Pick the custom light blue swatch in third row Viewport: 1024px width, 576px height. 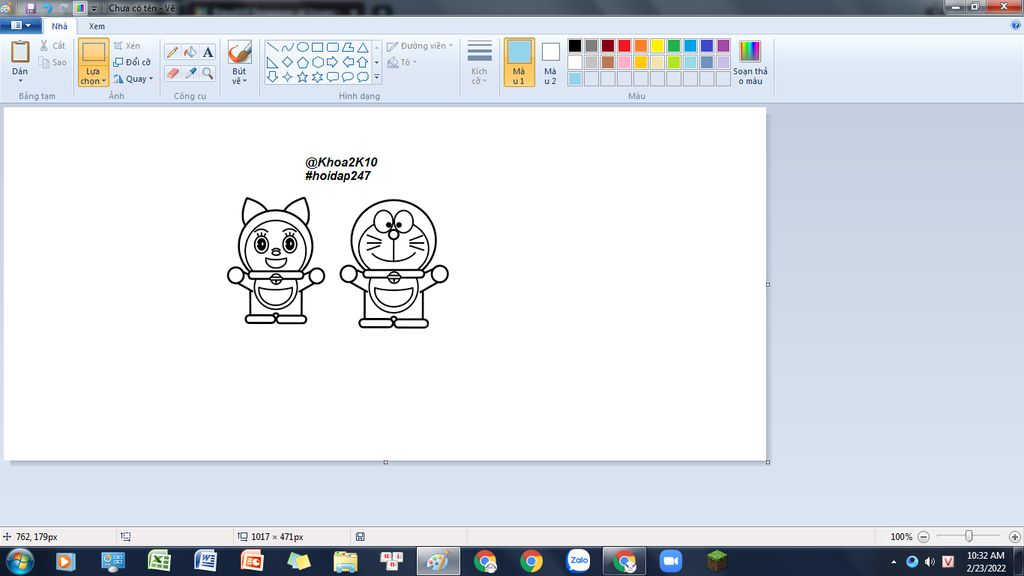[x=575, y=78]
